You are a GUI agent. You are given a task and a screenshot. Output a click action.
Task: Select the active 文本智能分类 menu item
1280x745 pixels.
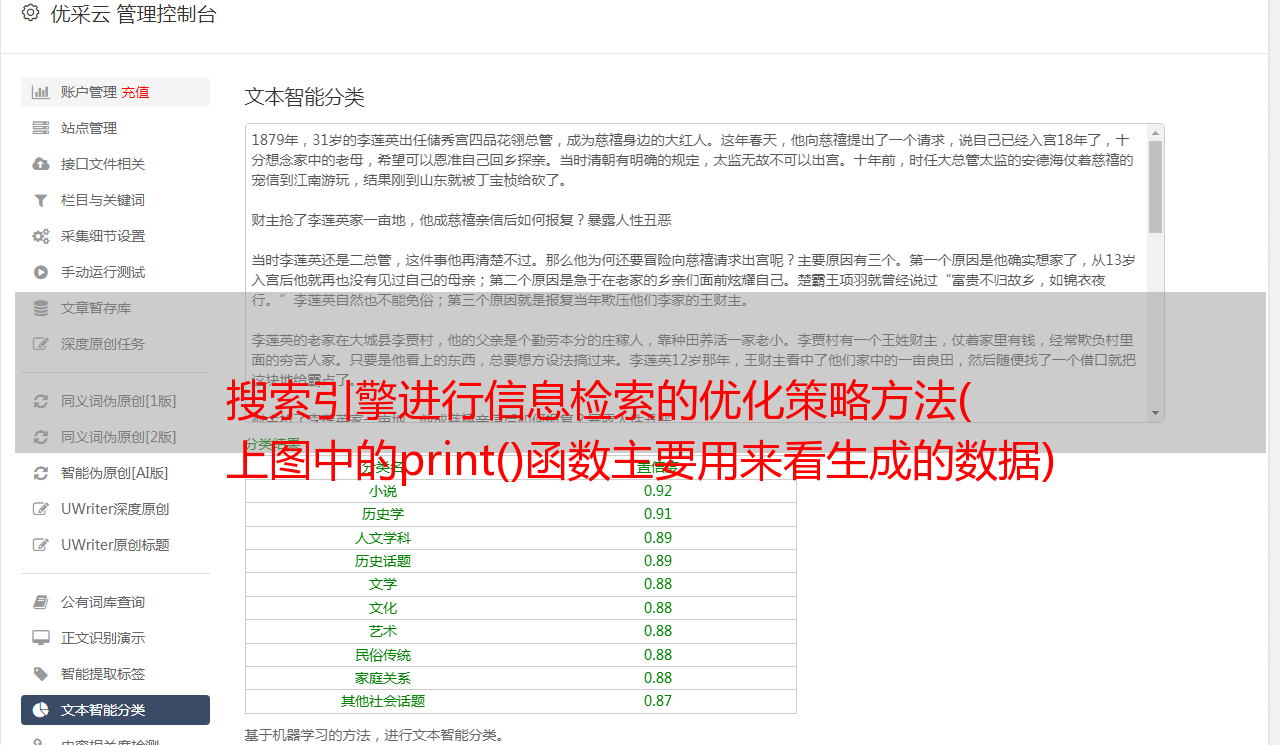tap(115, 710)
